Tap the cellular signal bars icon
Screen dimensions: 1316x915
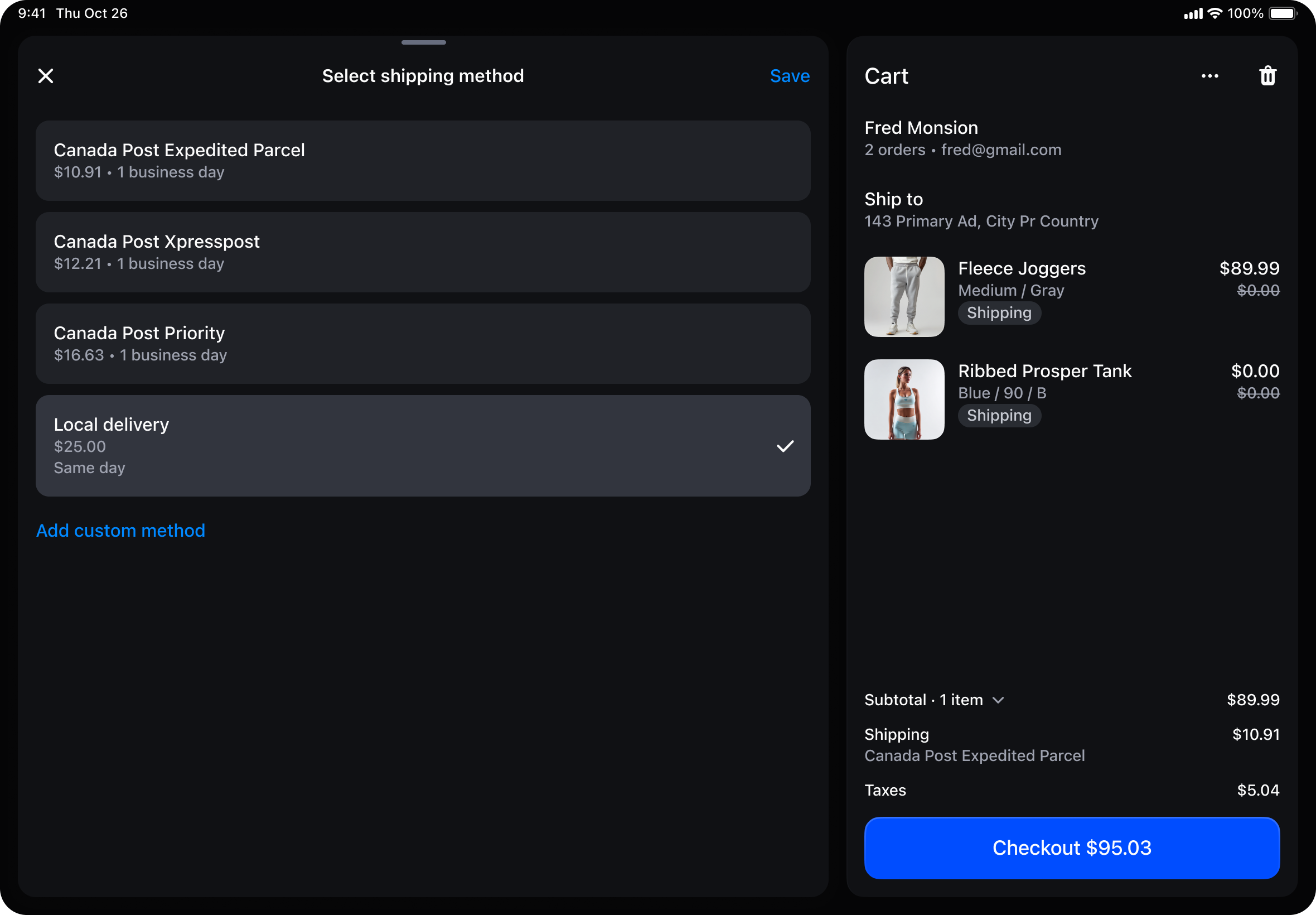pos(1193,14)
